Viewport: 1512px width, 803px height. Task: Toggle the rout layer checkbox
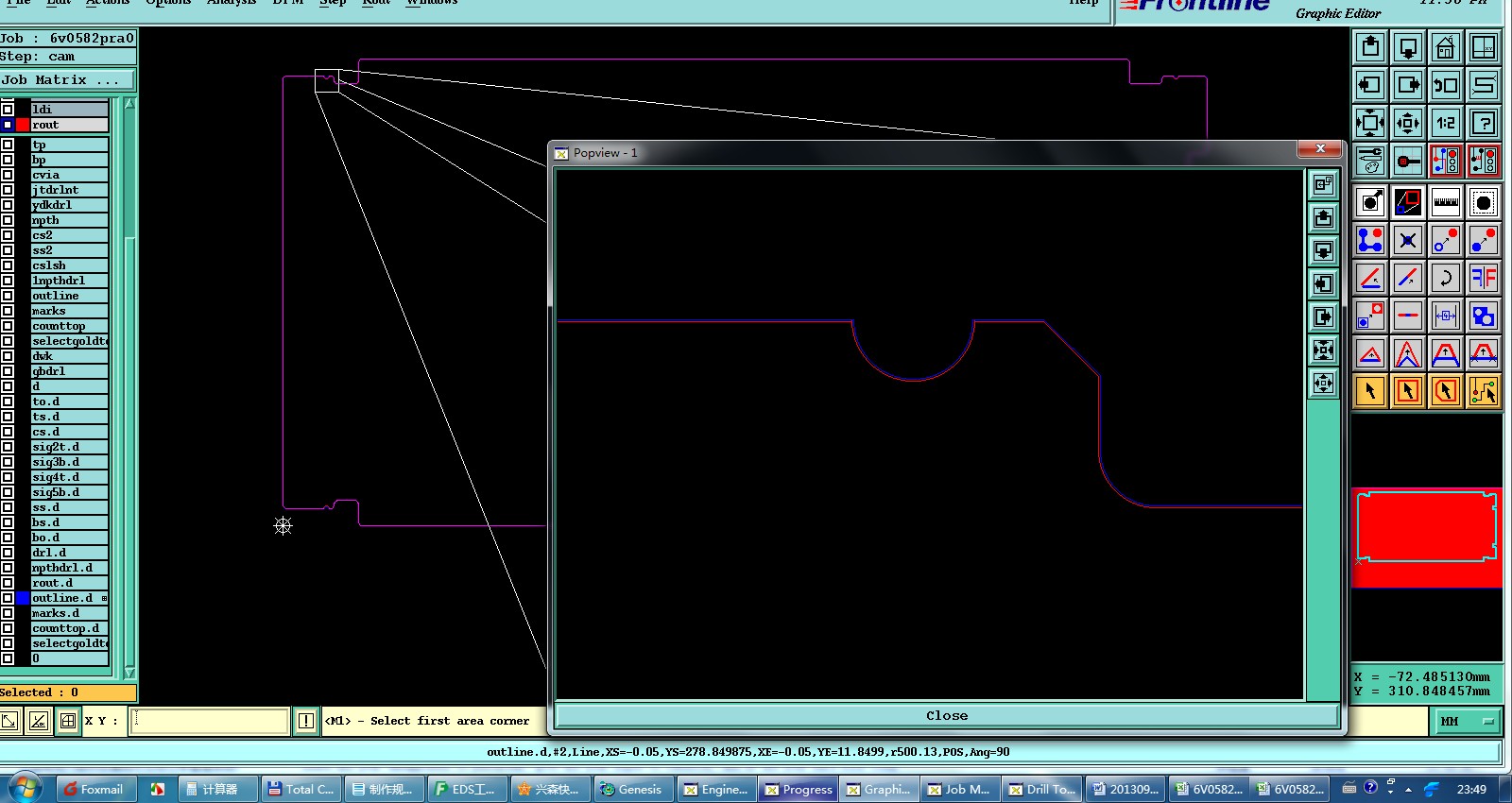pos(8,125)
